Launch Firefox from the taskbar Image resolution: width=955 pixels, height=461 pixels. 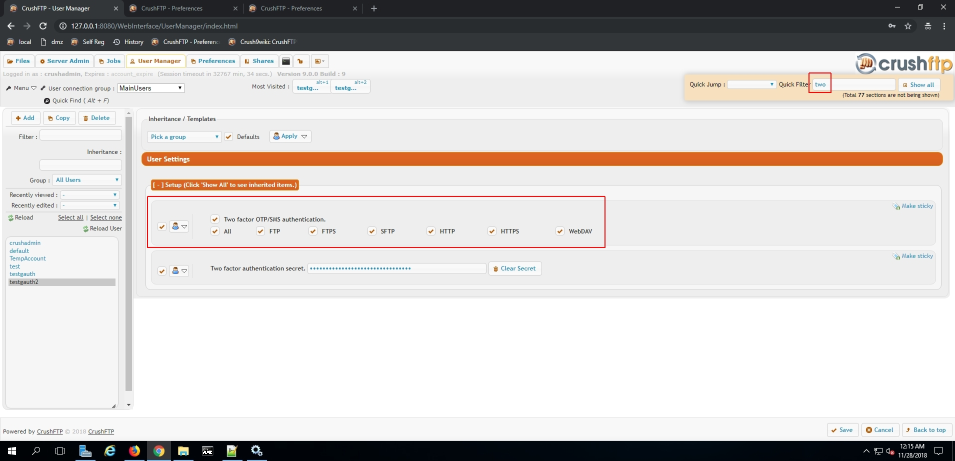click(x=134, y=451)
